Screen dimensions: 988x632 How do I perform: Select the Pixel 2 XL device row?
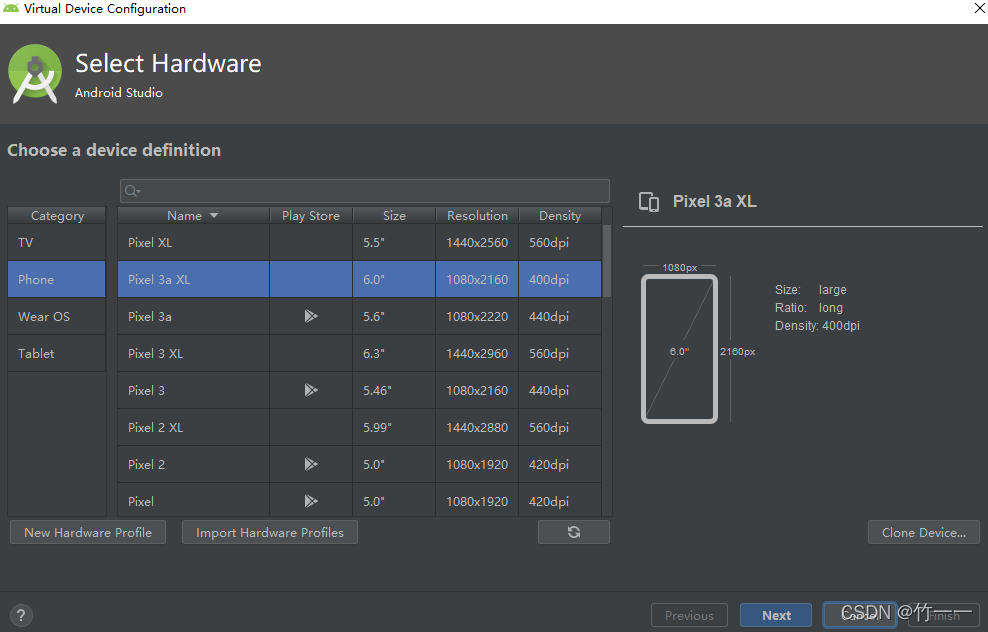click(359, 427)
